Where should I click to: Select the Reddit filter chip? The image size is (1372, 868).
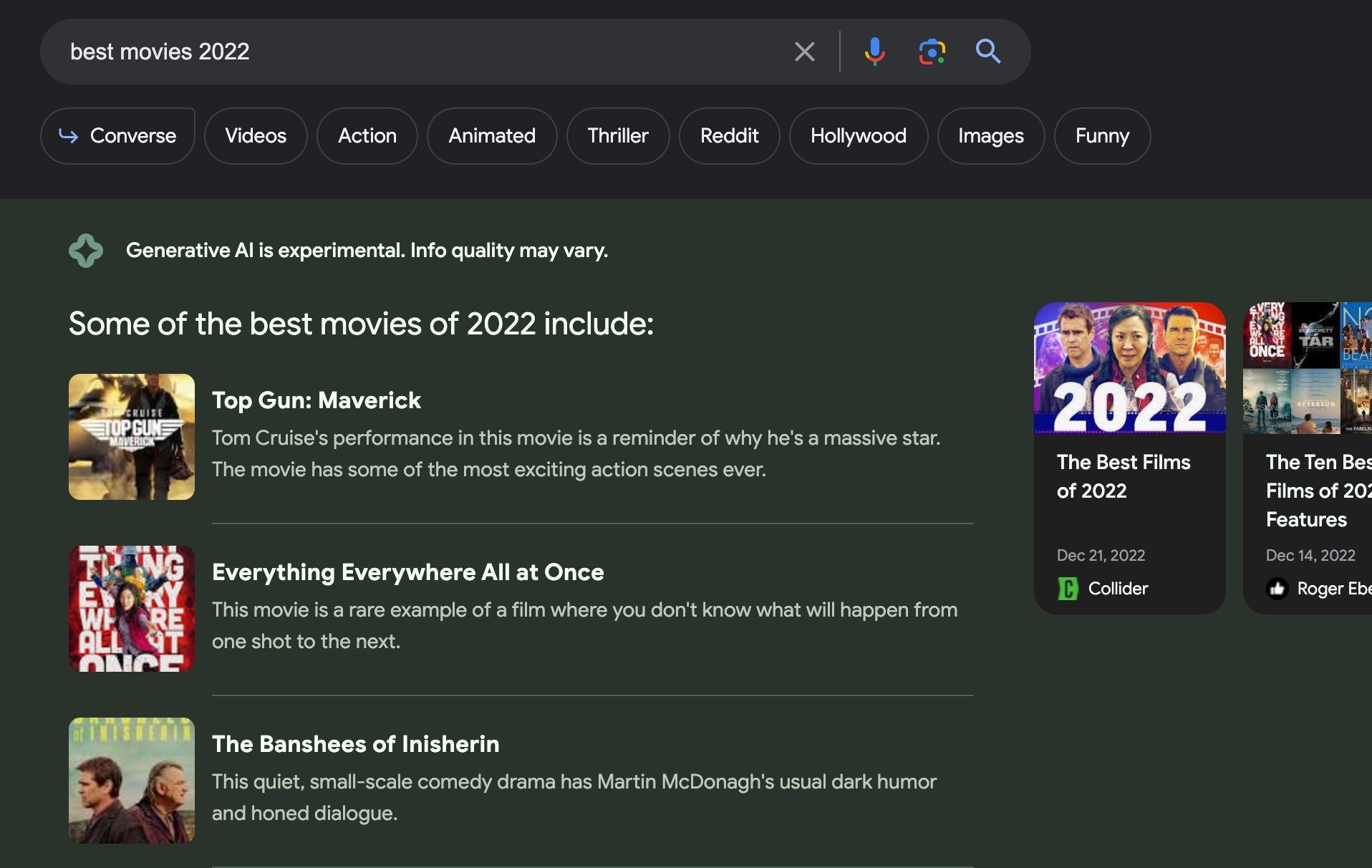(x=729, y=135)
